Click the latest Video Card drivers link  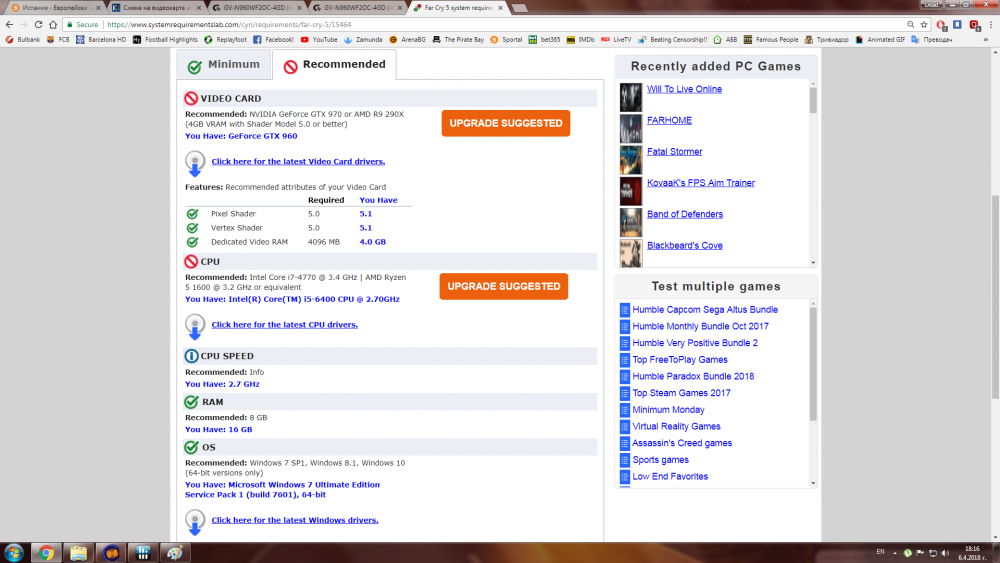click(298, 161)
